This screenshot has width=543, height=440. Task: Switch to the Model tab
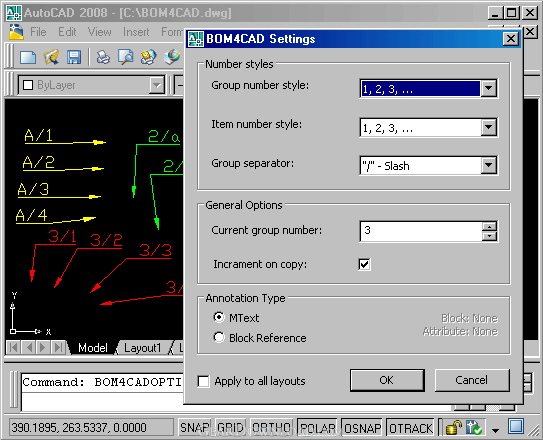[92, 348]
